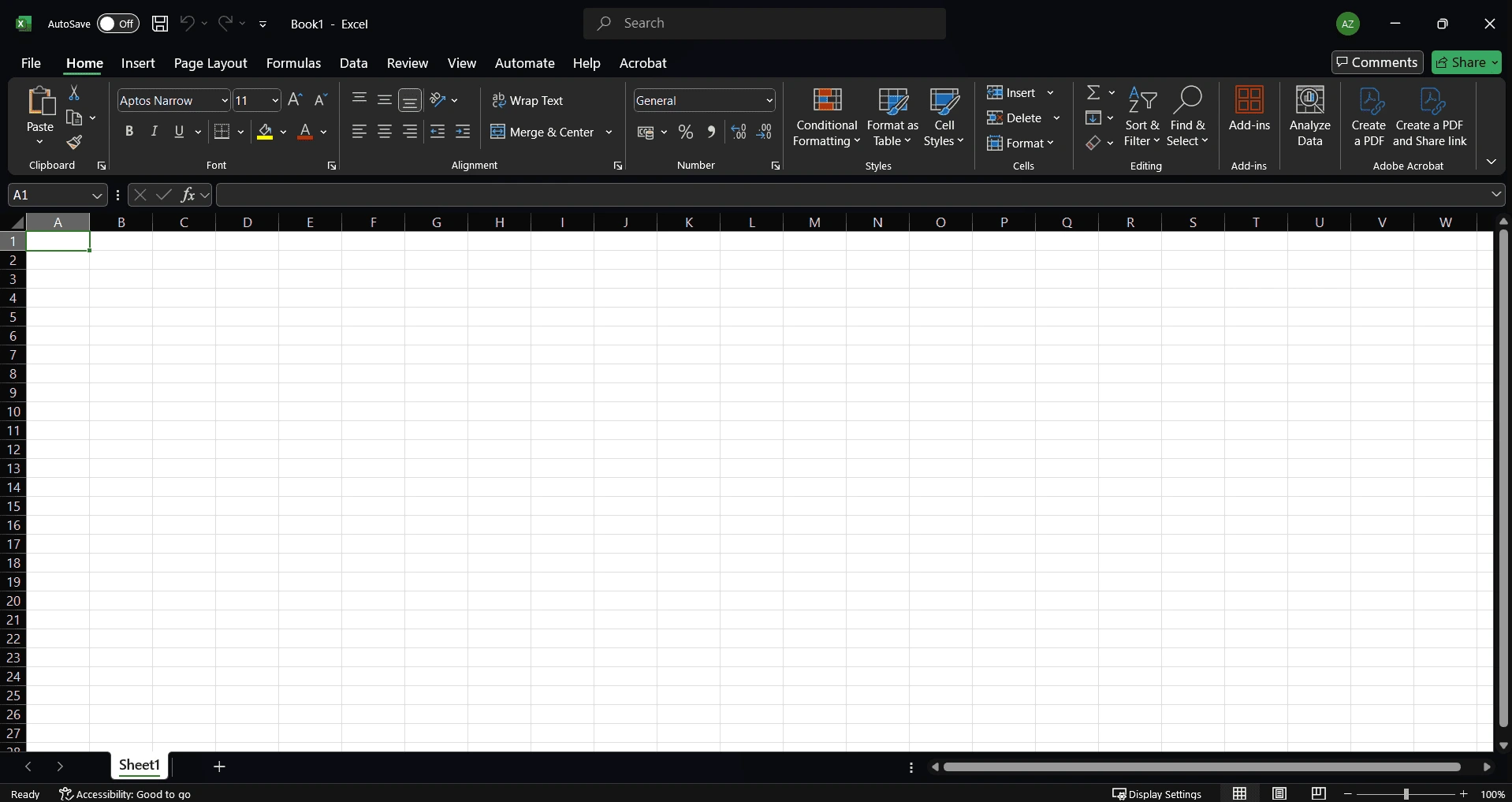
Task: Click the AutoSum sigma icon
Action: pyautogui.click(x=1093, y=93)
